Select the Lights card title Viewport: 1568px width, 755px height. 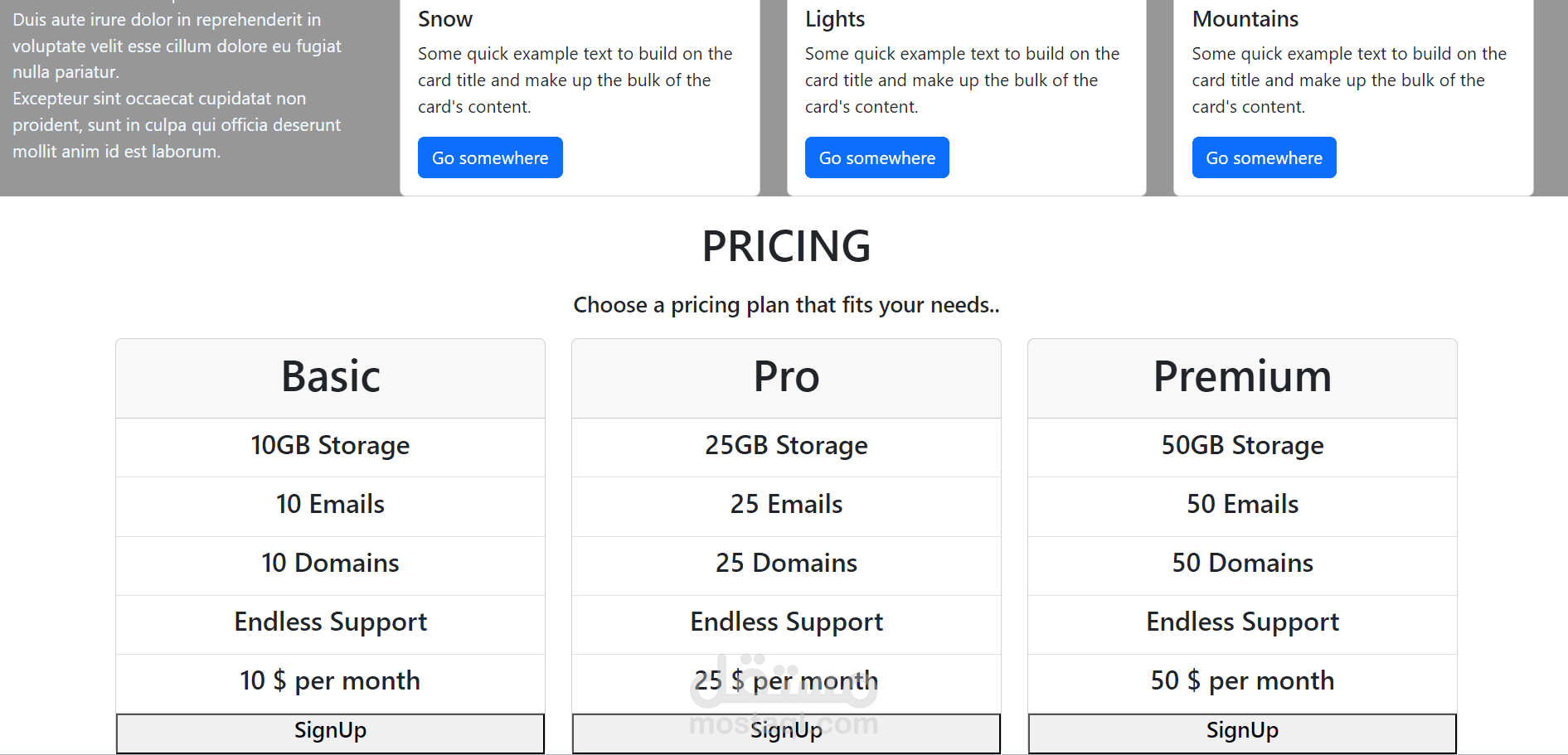835,19
